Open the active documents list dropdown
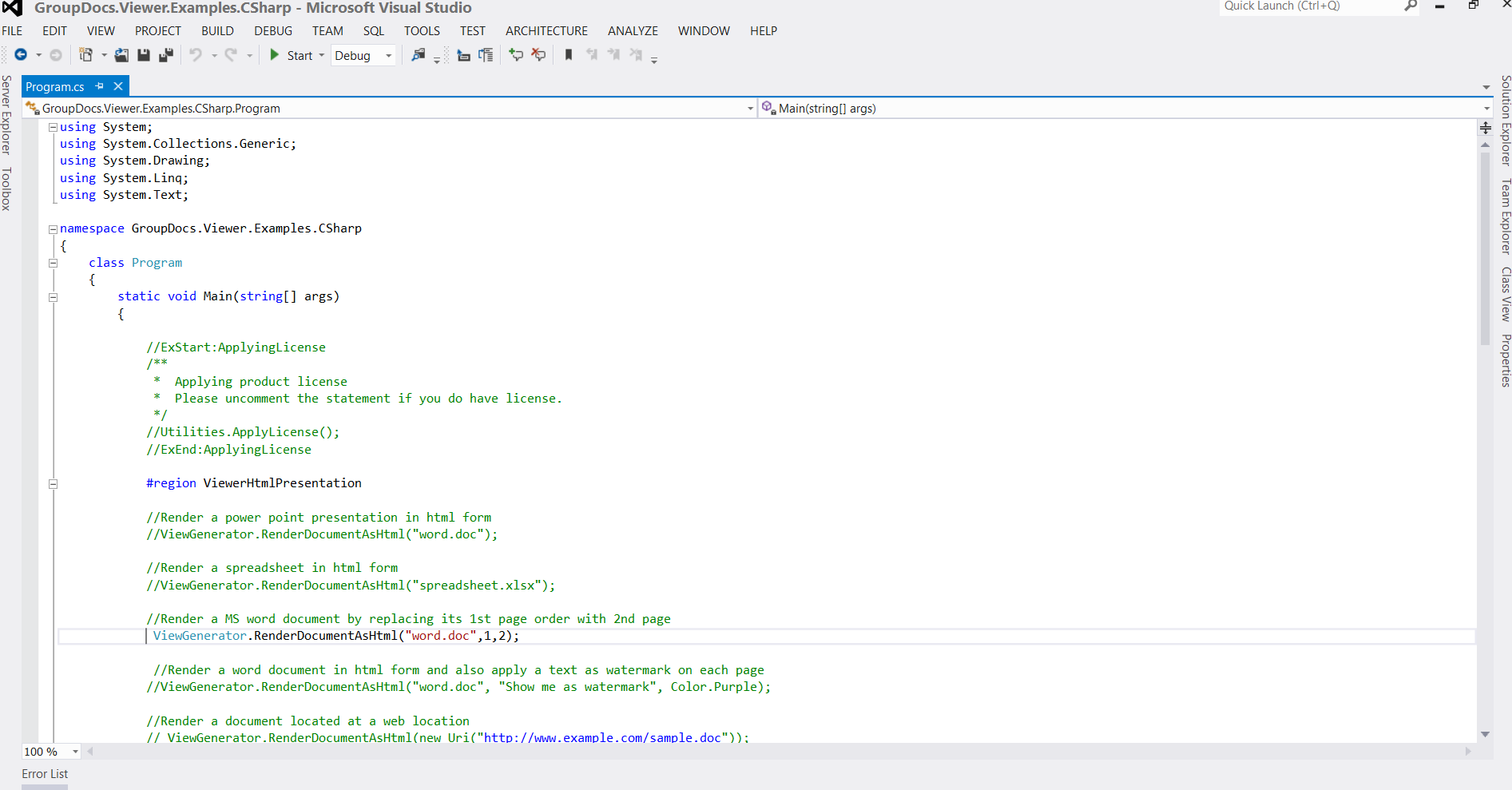The height and width of the screenshot is (790, 1512). 1486,87
